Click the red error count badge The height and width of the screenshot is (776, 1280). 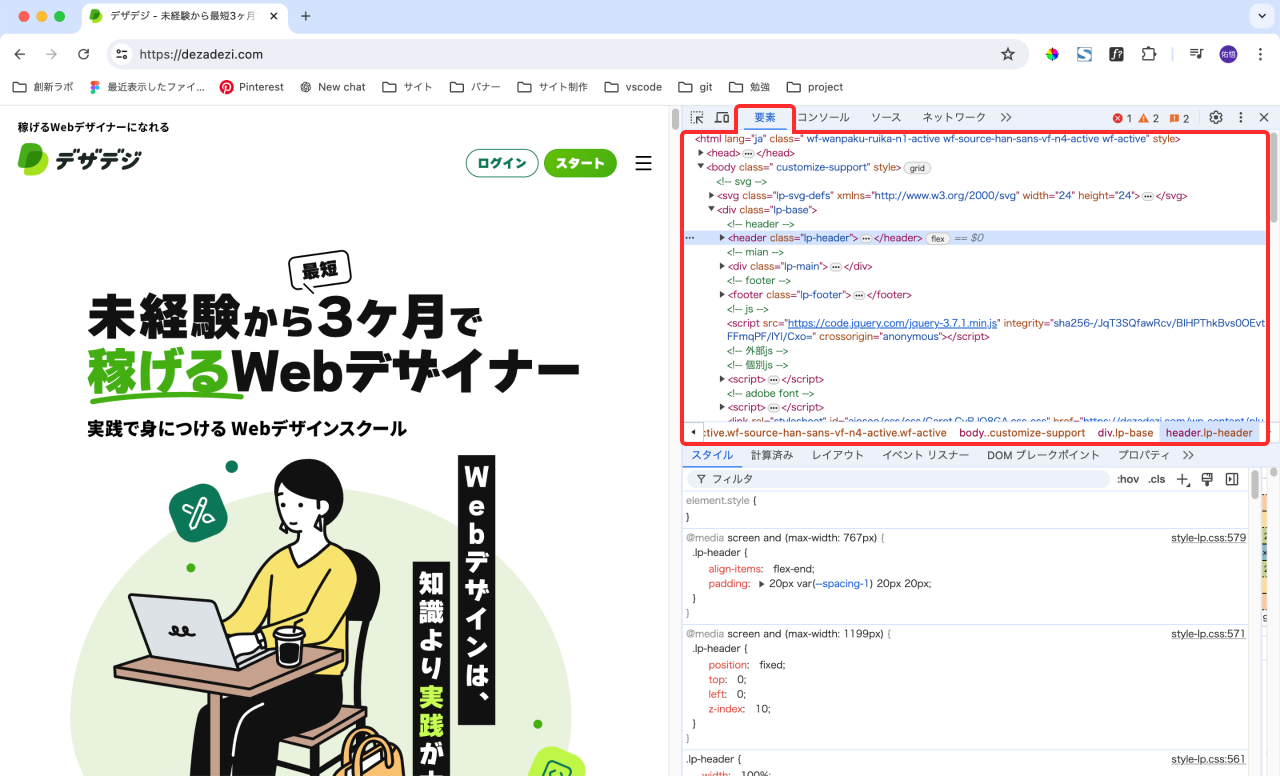pos(1122,118)
